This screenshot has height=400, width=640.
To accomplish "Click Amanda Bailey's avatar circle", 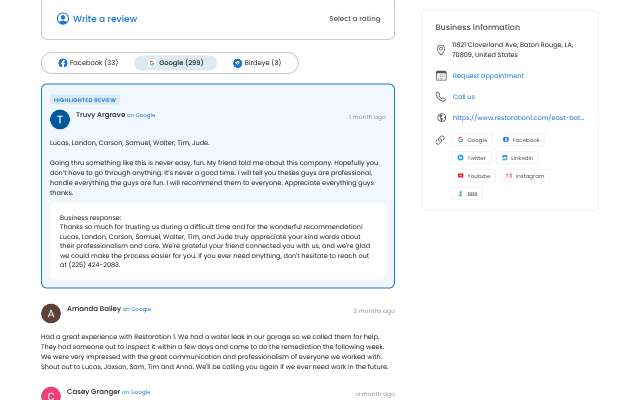I will pyautogui.click(x=51, y=313).
